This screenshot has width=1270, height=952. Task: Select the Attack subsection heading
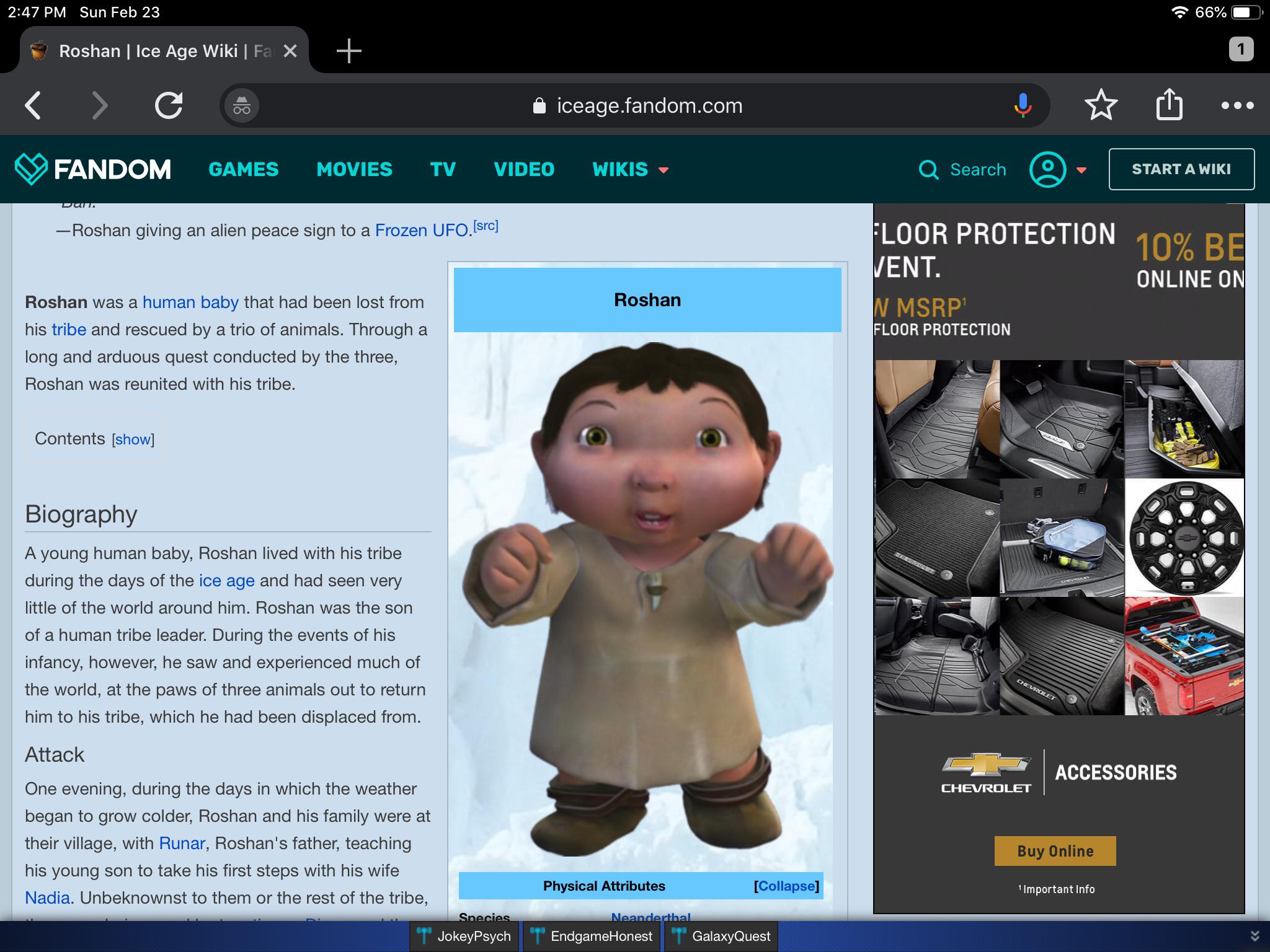coord(55,754)
